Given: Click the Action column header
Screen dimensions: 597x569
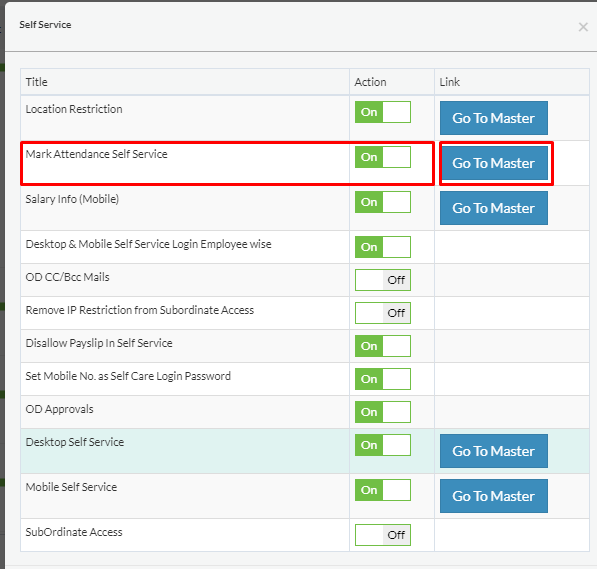Looking at the screenshot, I should 370,82.
